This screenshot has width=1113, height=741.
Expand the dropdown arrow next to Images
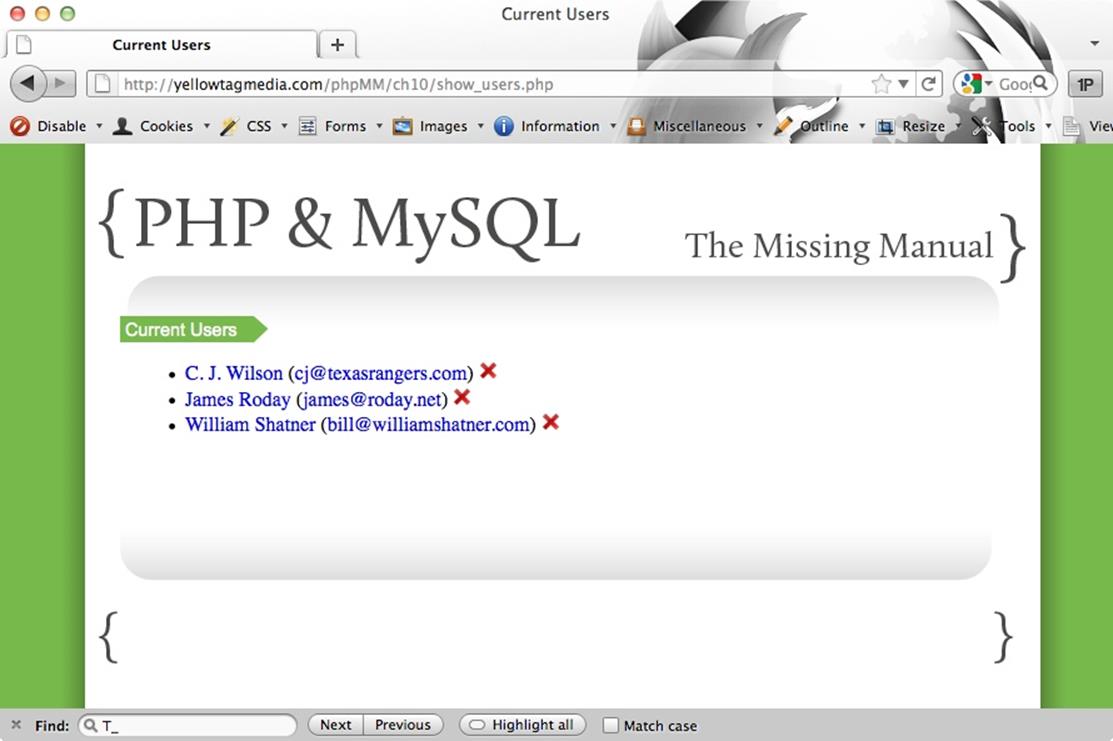click(481, 126)
